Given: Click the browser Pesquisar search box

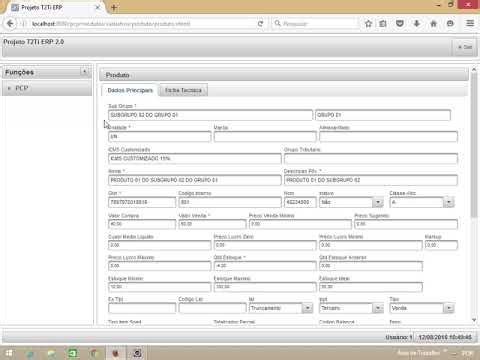Looking at the screenshot, I should (x=315, y=24).
